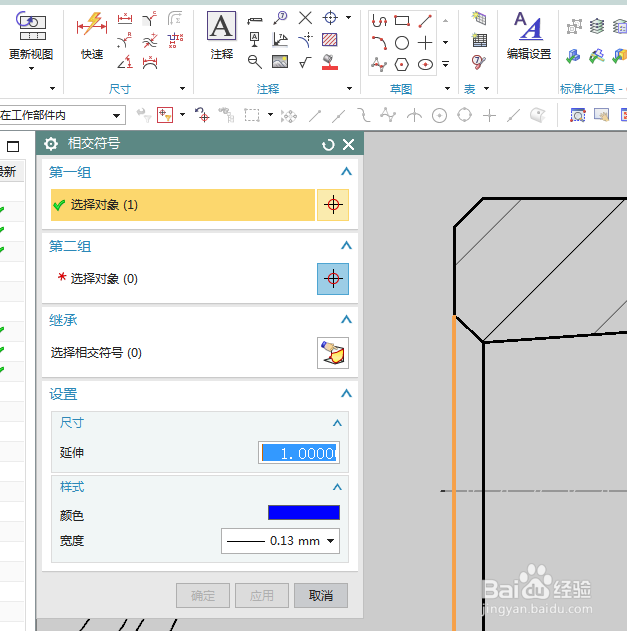627x631 pixels.
Task: Activate 选择对象 (0) in second group
Action: 183,279
